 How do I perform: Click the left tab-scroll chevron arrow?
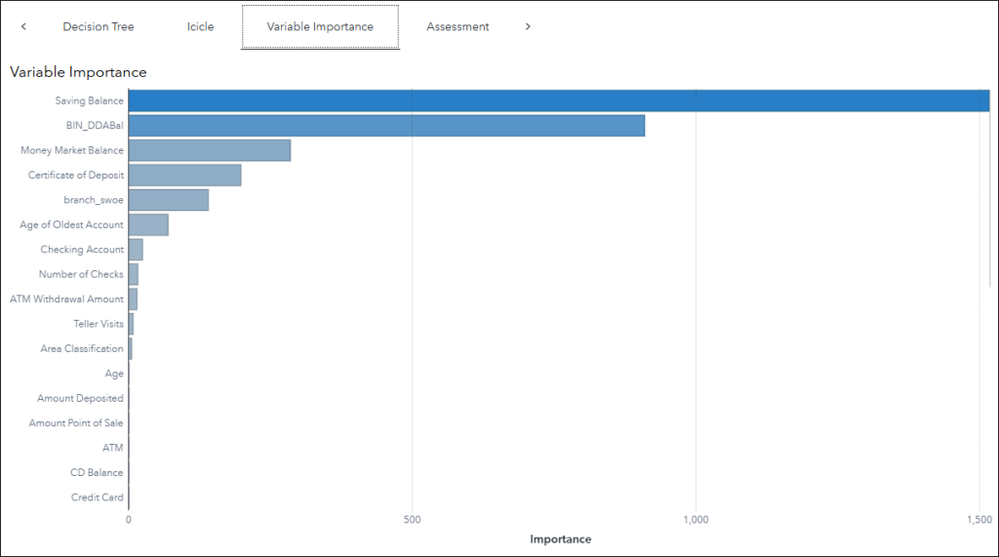pyautogui.click(x=24, y=27)
